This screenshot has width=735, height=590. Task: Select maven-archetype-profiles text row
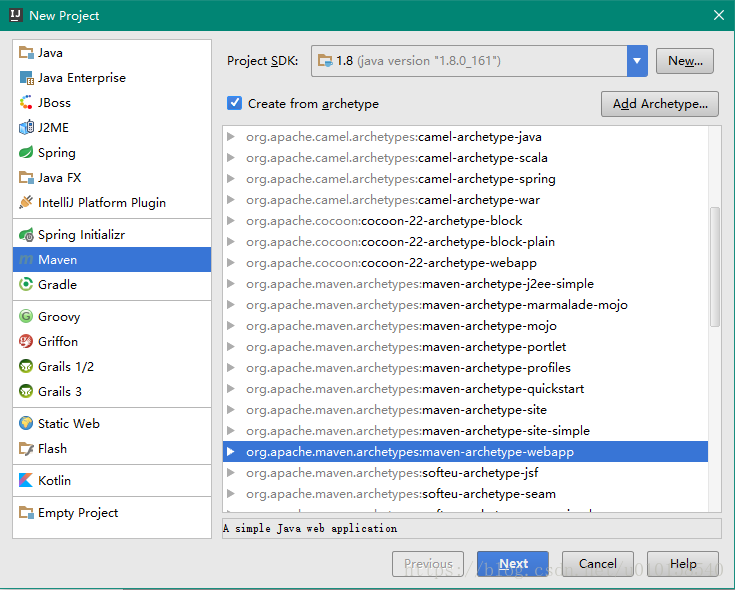408,368
